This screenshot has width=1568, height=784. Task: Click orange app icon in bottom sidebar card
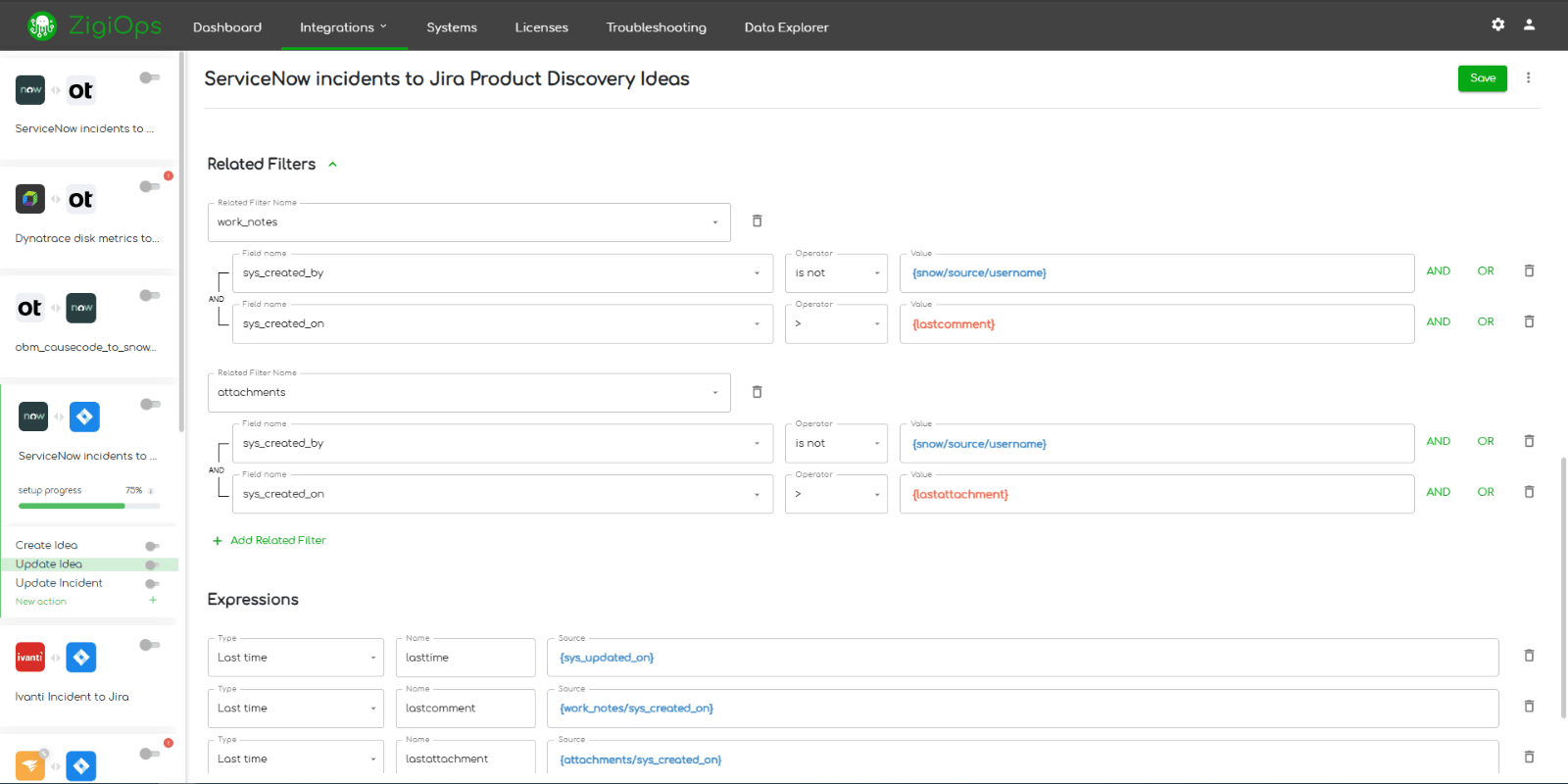pyautogui.click(x=30, y=765)
